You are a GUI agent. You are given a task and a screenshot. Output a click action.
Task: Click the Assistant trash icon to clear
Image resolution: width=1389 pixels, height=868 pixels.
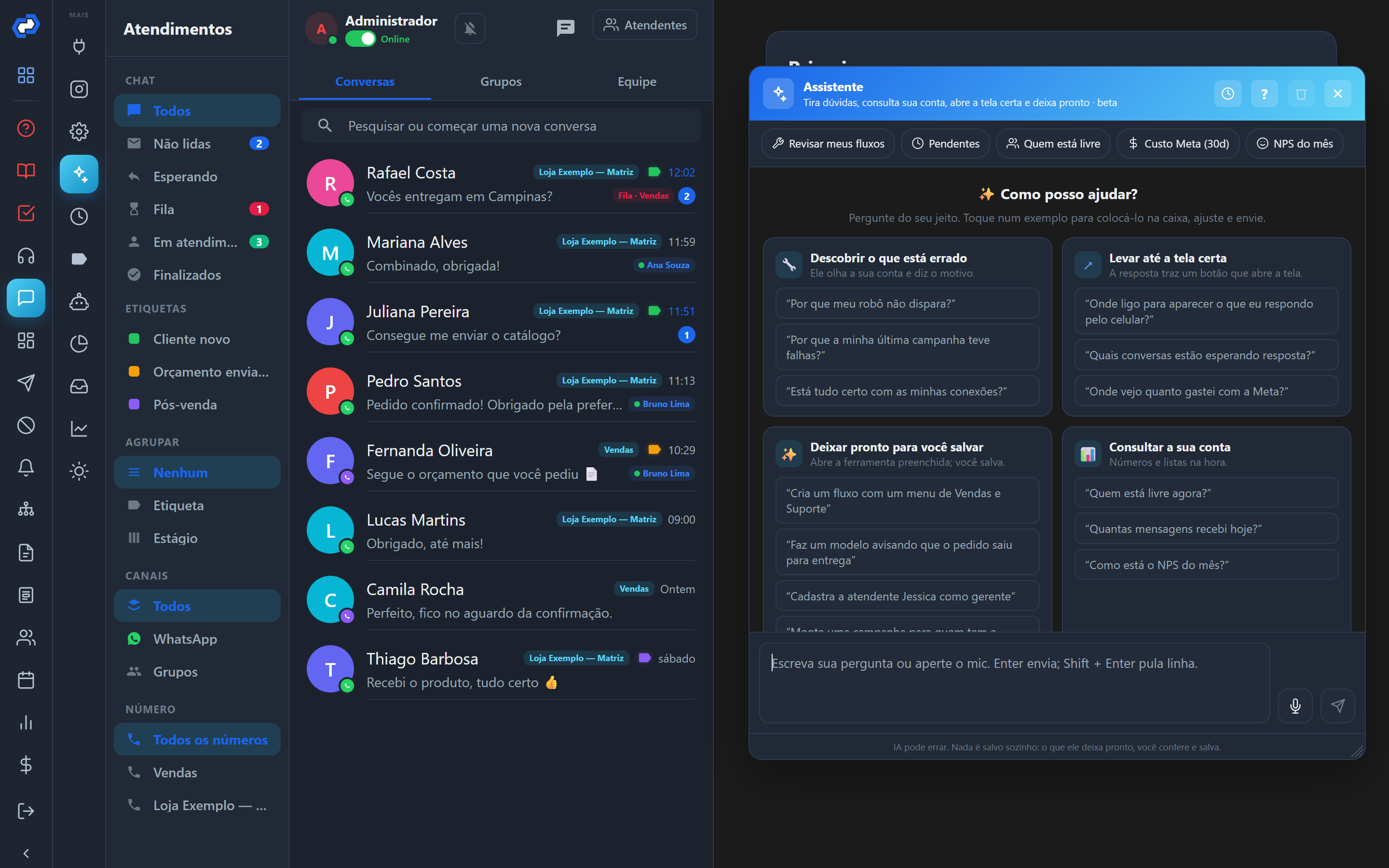(1301, 94)
